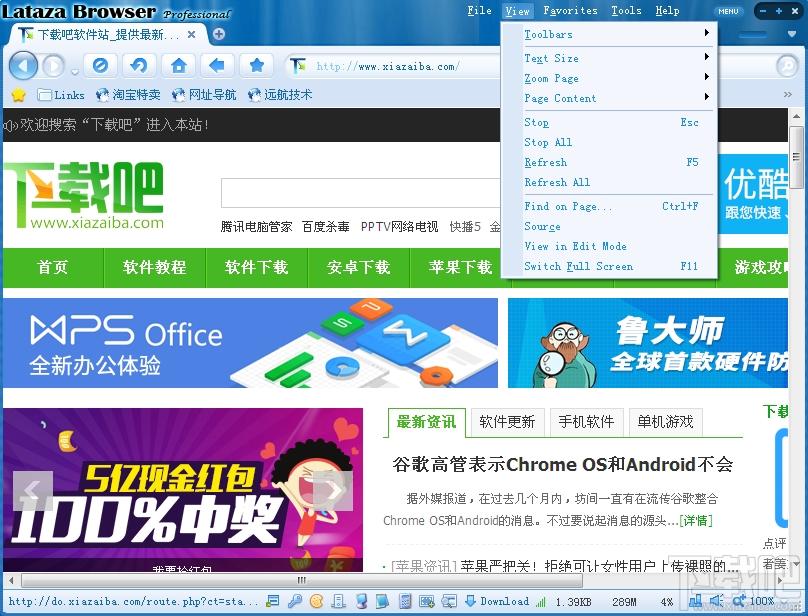Click the Refresh toolbar icon
The image size is (808, 616).
click(139, 65)
